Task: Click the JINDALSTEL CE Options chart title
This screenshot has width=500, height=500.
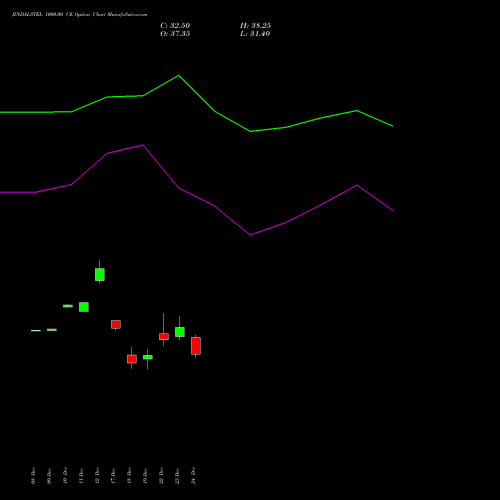Action: (79, 14)
